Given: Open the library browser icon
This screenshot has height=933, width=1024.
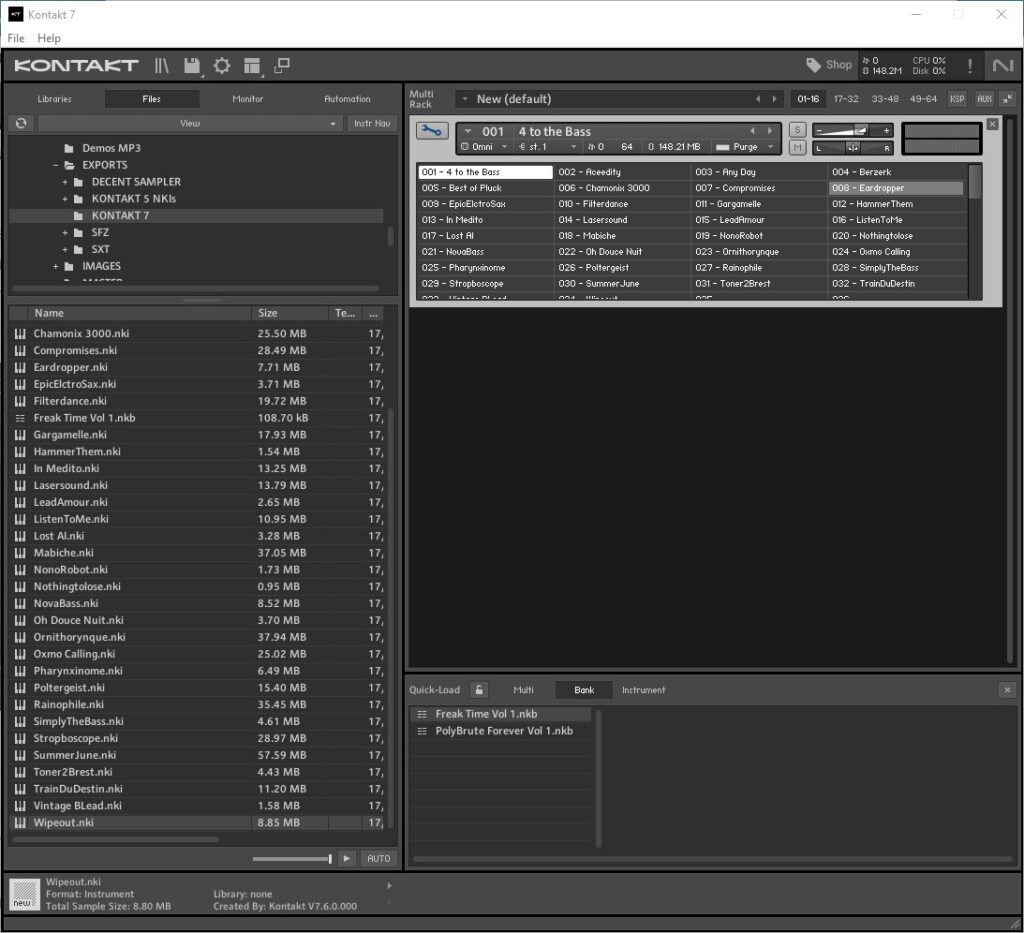Looking at the screenshot, I should [162, 66].
